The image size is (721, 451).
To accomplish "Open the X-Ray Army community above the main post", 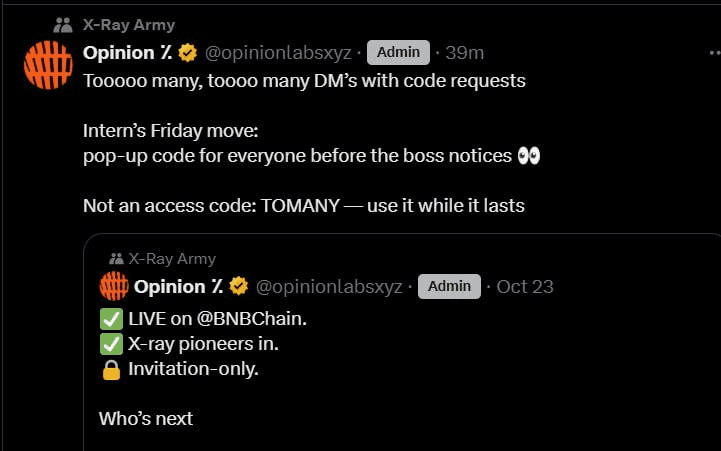I will 129,24.
